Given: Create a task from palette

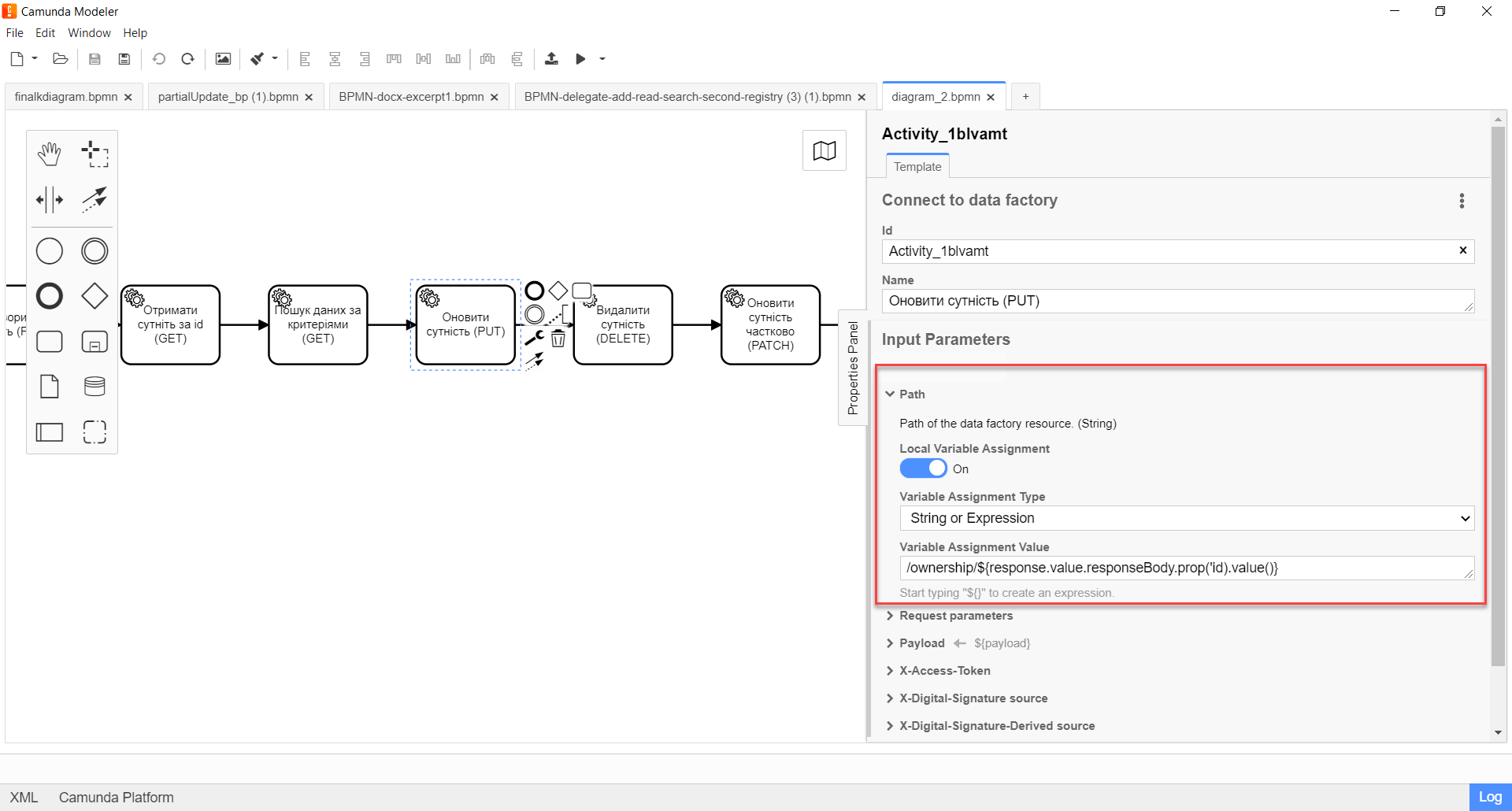Looking at the screenshot, I should tap(50, 342).
